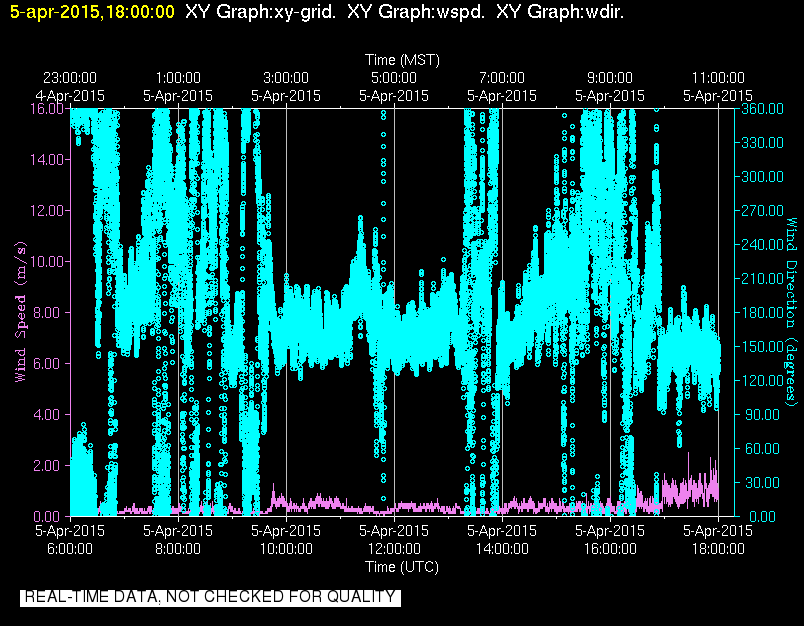Click the 9:00:00 MST time label

(x=610, y=78)
